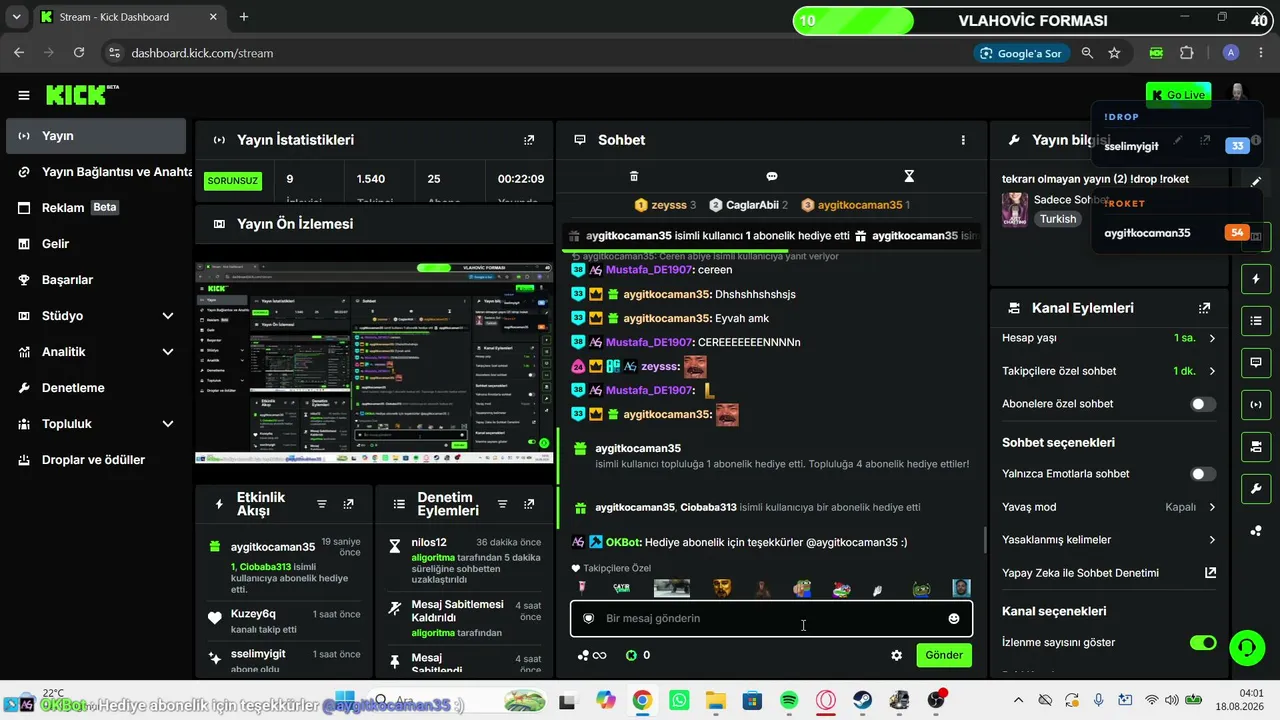Image resolution: width=1280 pixels, height=720 pixels.
Task: Expand the Stüdyo sidebar section
Action: [x=168, y=316]
